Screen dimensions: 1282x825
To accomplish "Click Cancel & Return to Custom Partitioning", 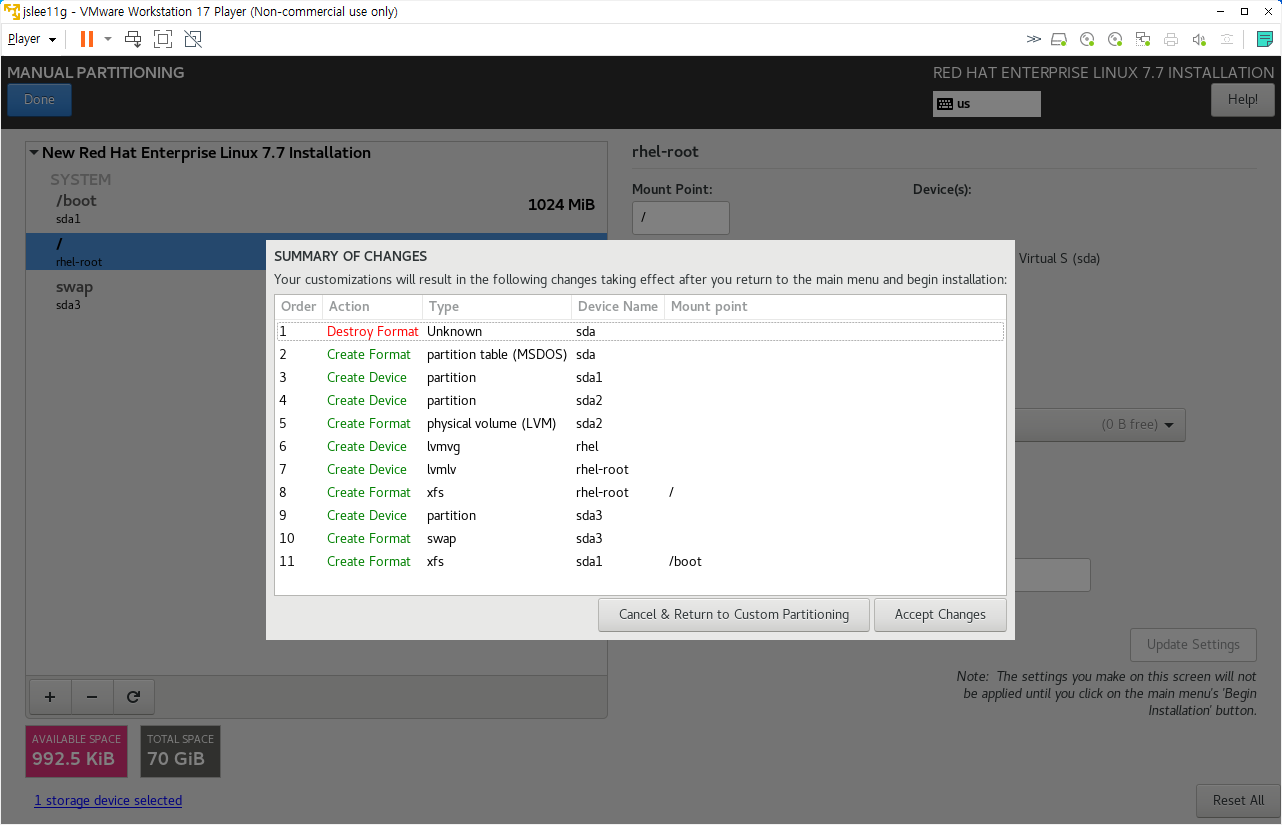I will click(x=734, y=614).
